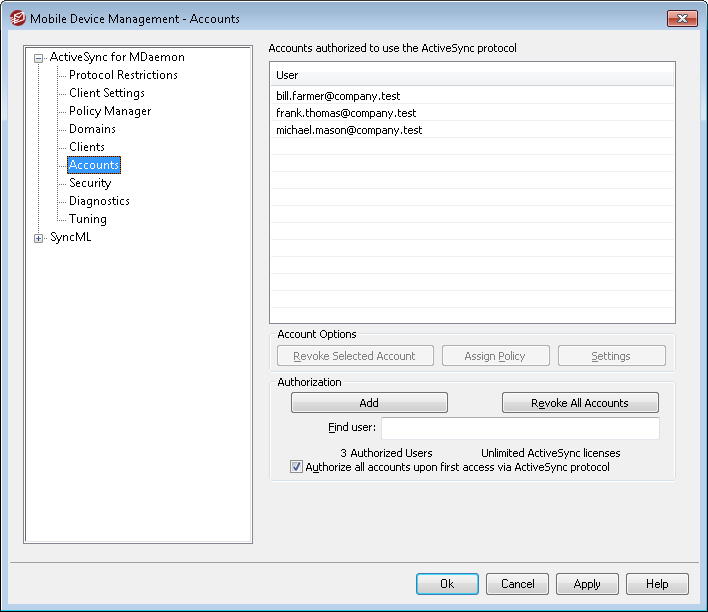This screenshot has height=612, width=708.
Task: Click the MDaemon app icon in title bar
Action: [x=18, y=19]
